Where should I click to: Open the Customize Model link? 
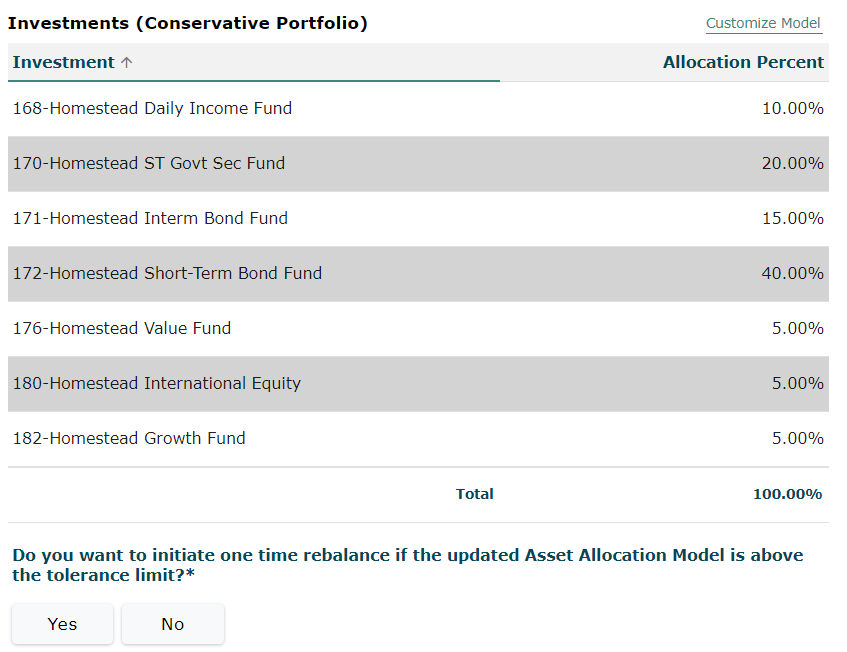pyautogui.click(x=763, y=23)
